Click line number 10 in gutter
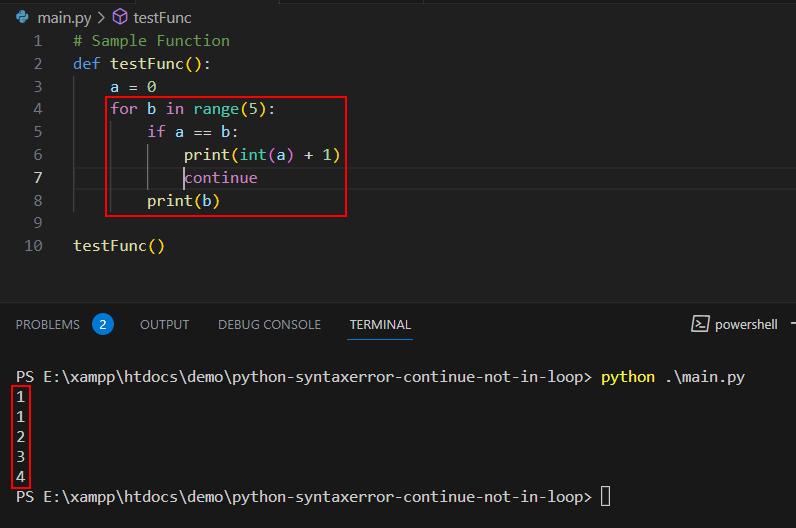Image resolution: width=796 pixels, height=528 pixels. tap(34, 246)
